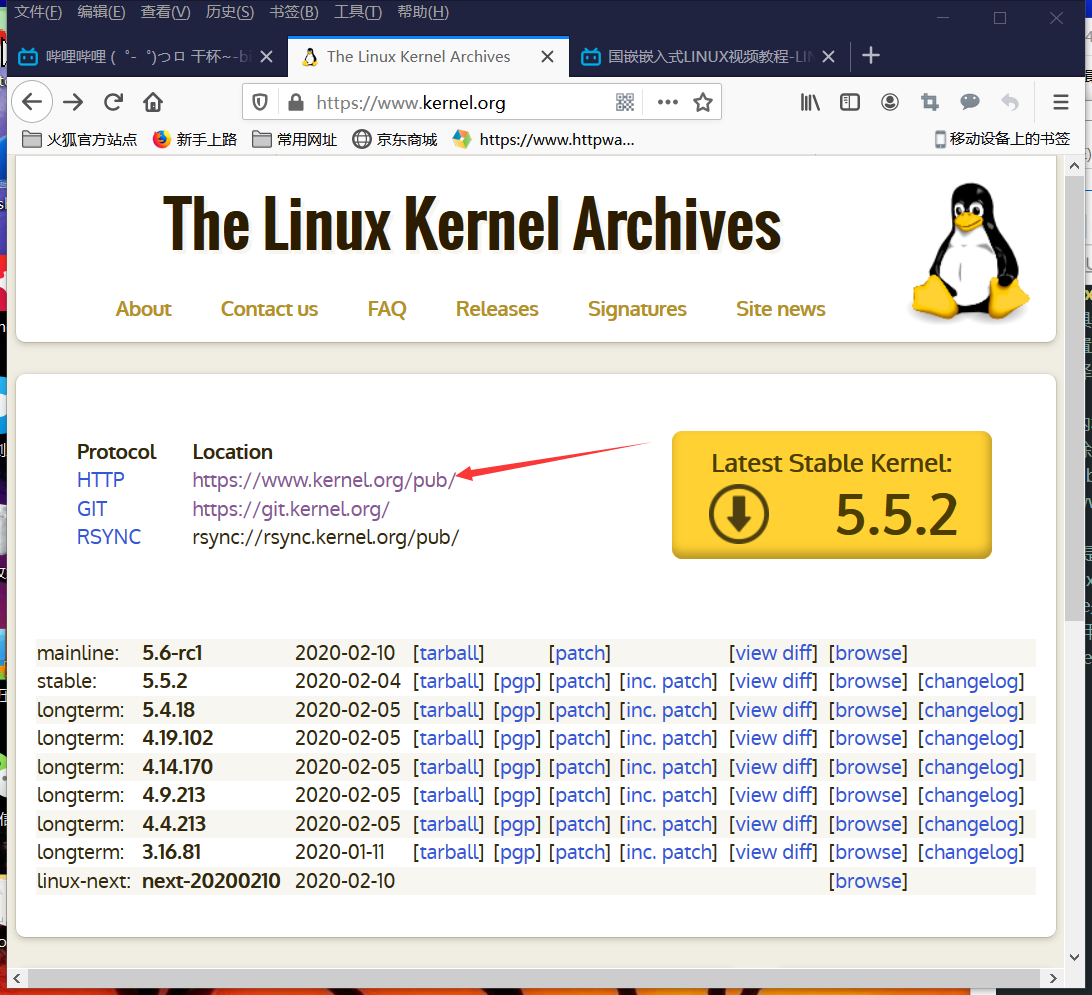The width and height of the screenshot is (1092, 995).
Task: Show tracking protection shield info
Action: pos(260,102)
